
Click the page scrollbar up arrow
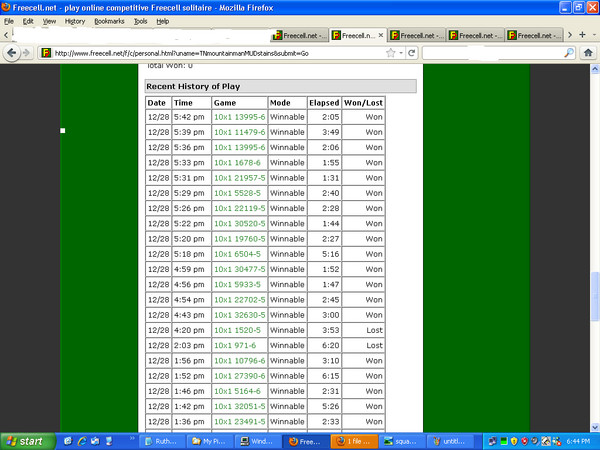(595, 69)
